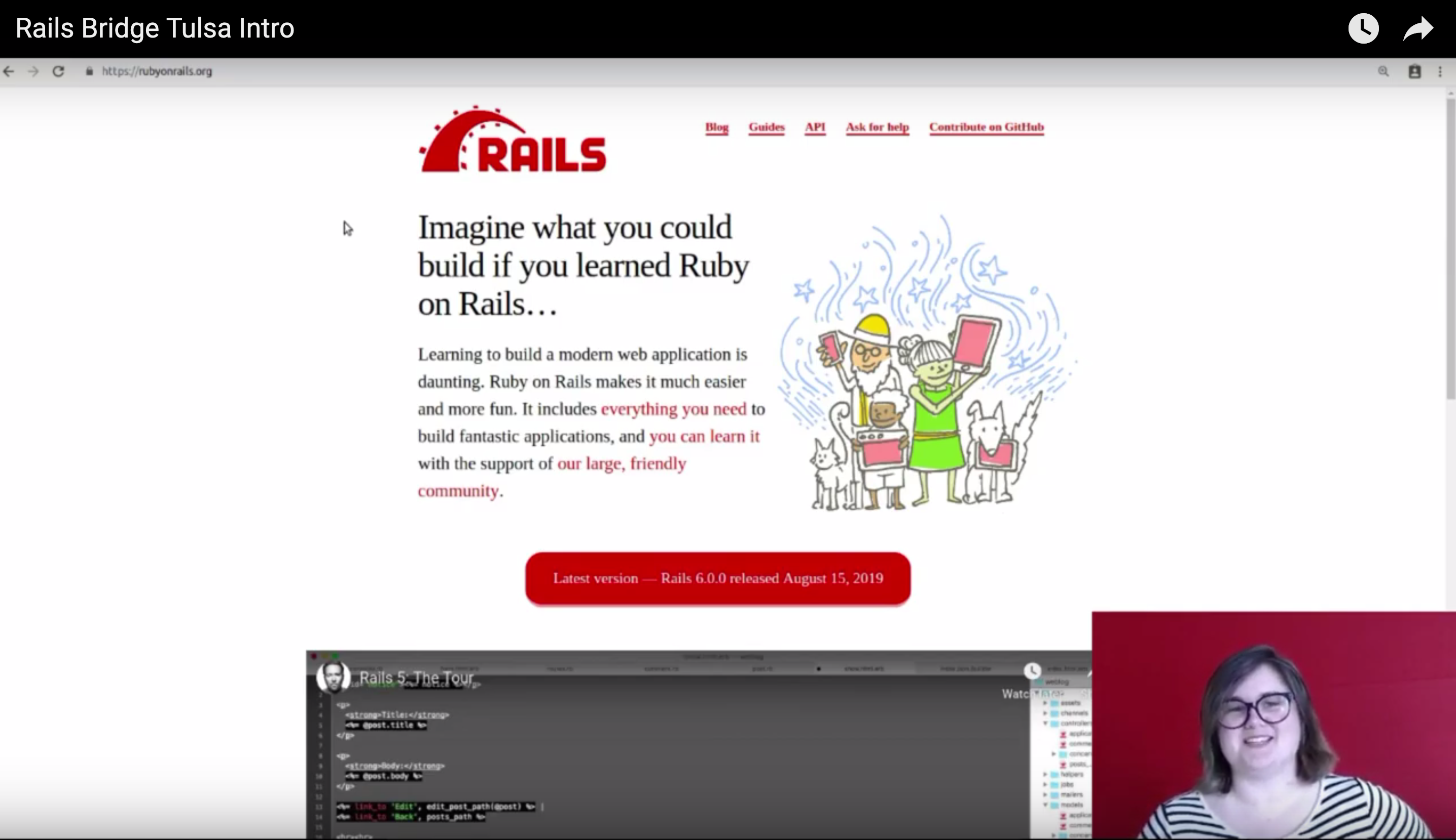The image size is (1456, 840).
Task: Open the Ask for help link
Action: click(x=877, y=127)
